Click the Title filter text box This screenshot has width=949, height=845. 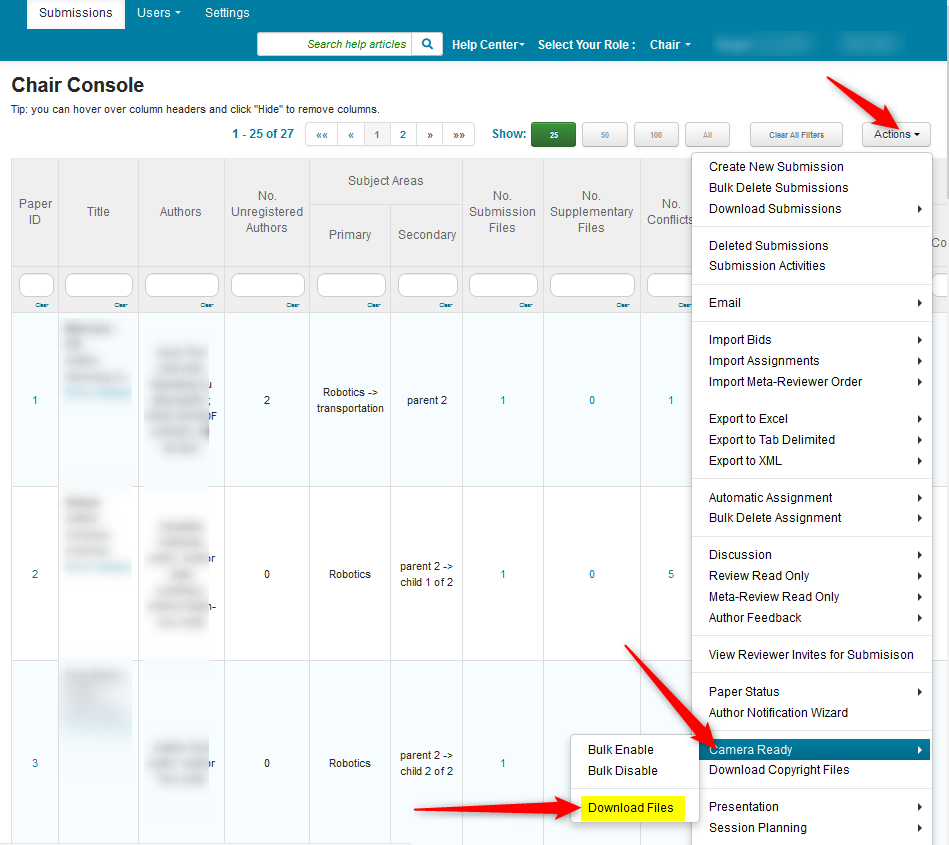[98, 286]
